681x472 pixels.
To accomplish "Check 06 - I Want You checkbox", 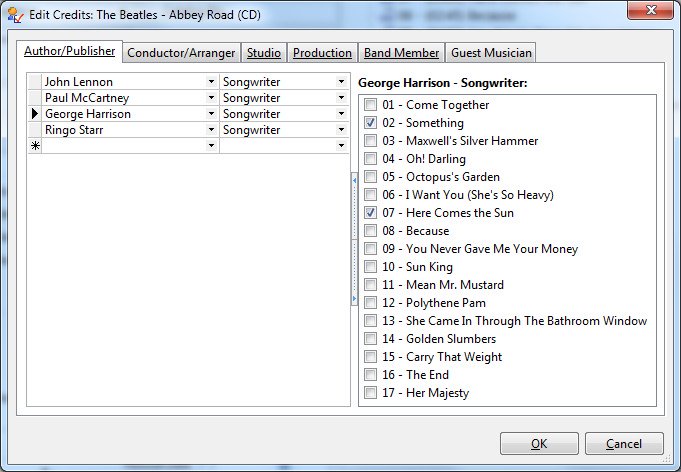I will coord(370,195).
